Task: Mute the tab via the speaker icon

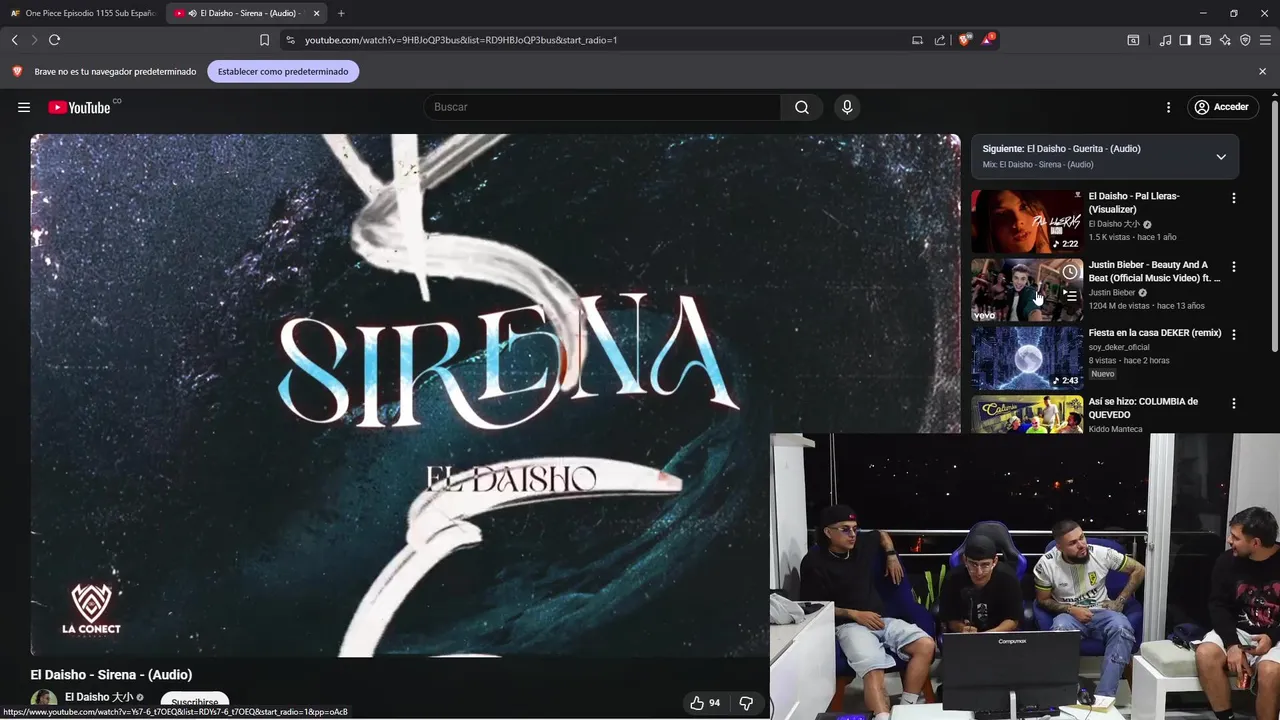Action: [x=192, y=13]
